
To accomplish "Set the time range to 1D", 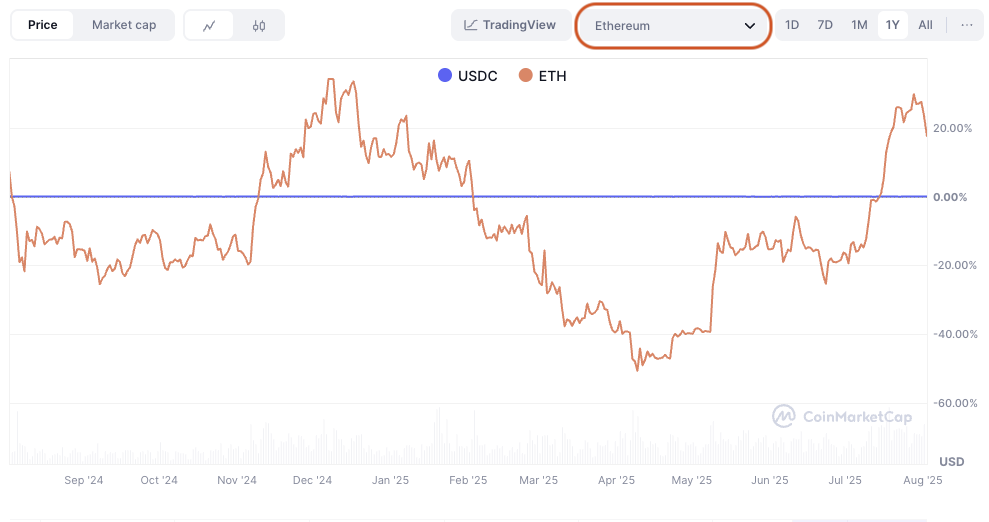I will (792, 25).
